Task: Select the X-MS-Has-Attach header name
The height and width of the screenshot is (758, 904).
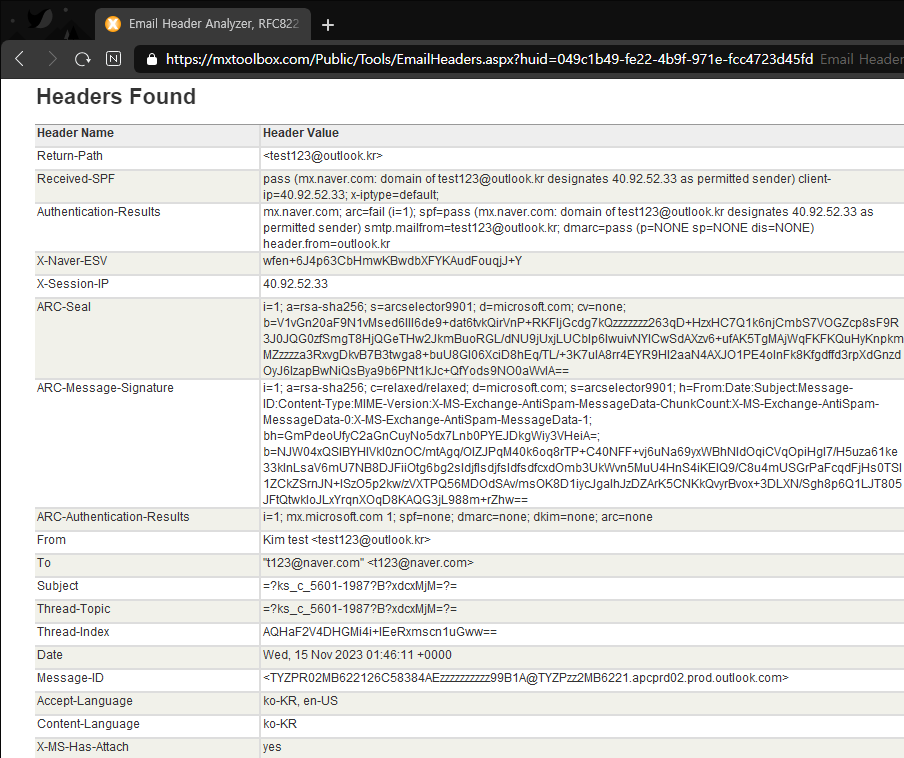Action: (83, 748)
